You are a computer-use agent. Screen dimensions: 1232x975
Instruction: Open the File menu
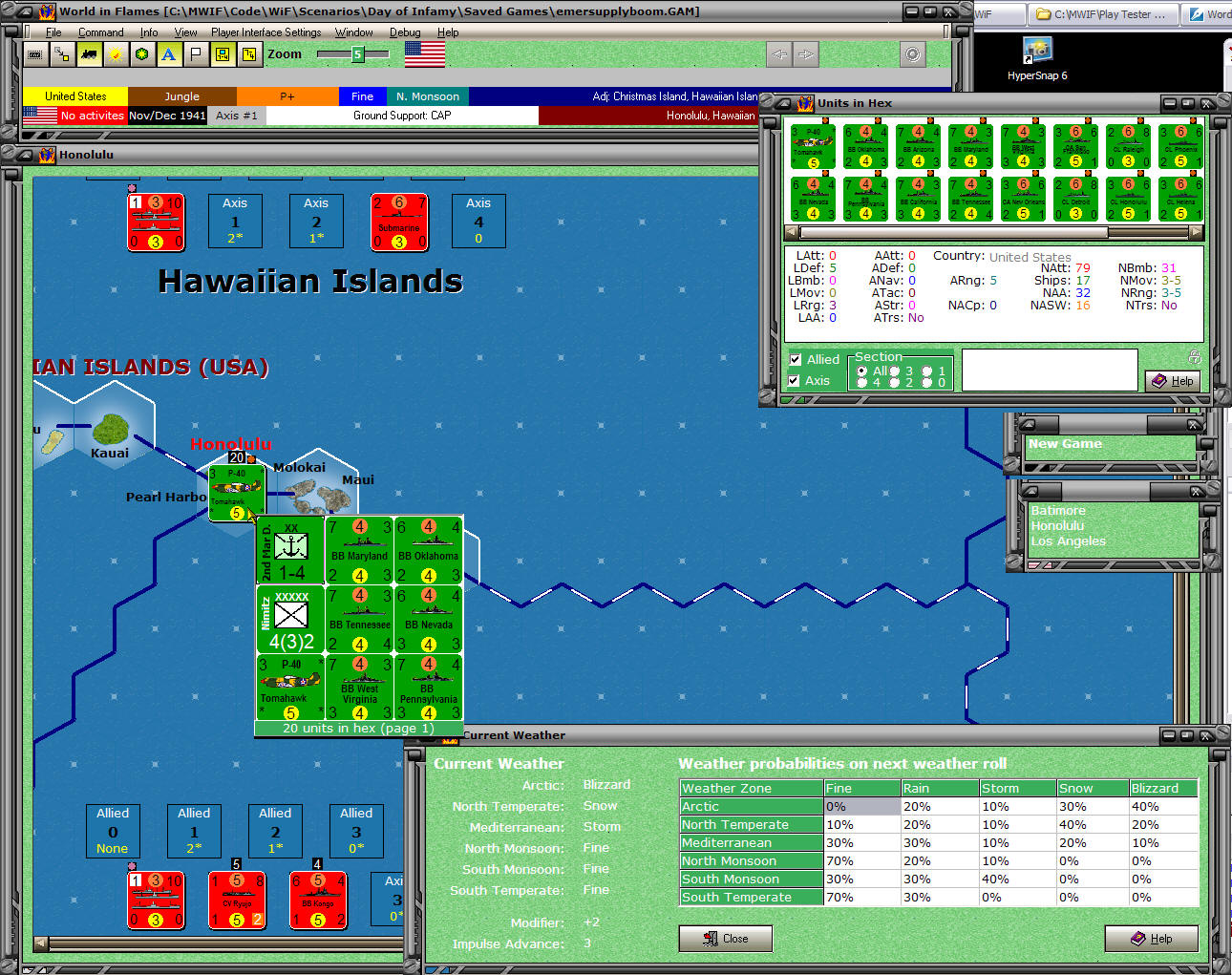[53, 32]
